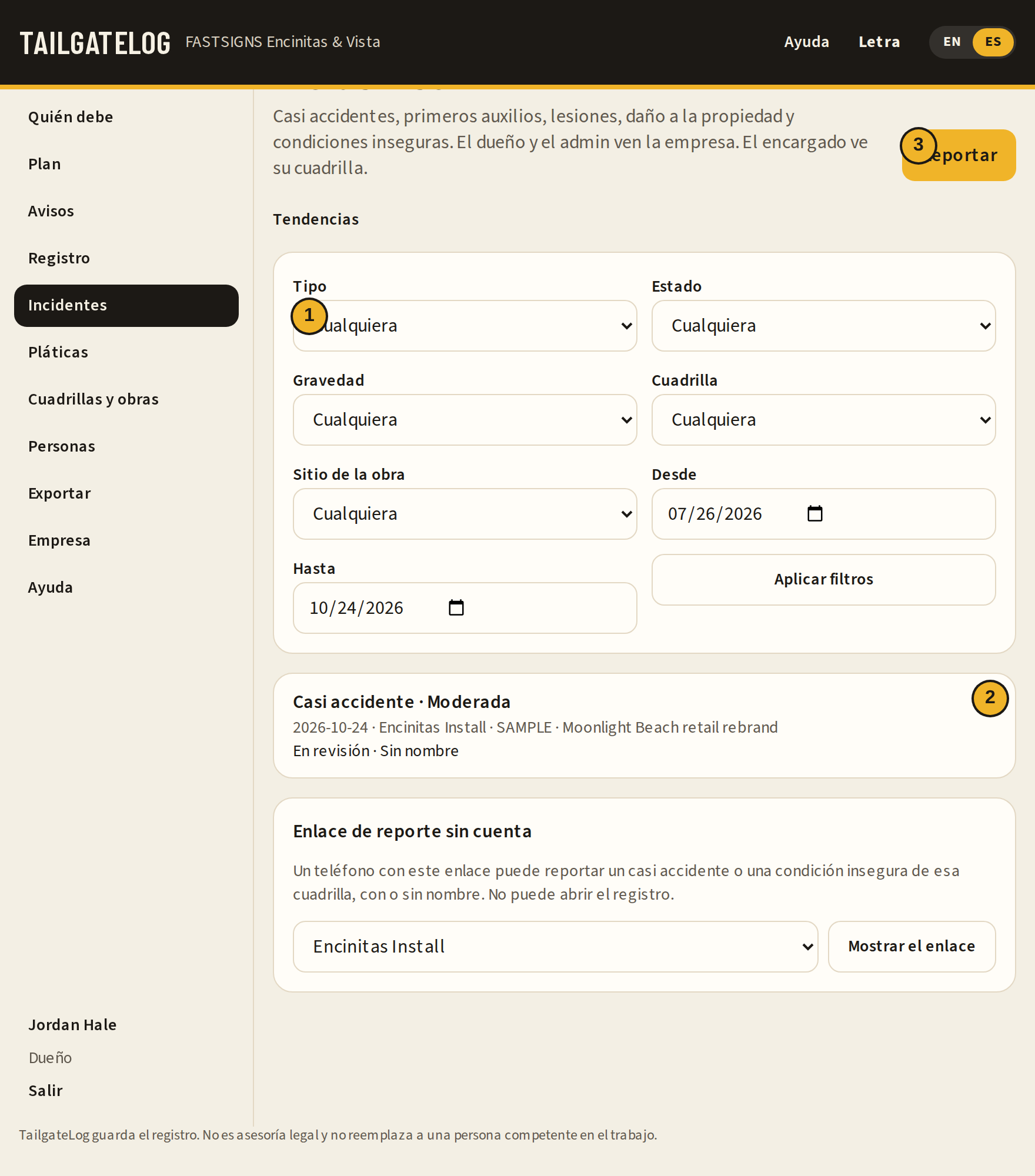Screen dimensions: 1035x1176
Task: Open the Estado dropdown
Action: (x=823, y=326)
